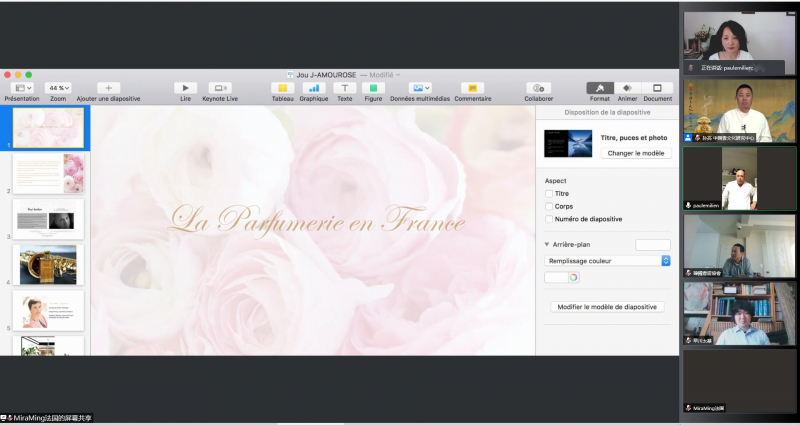Check the Numéro de diapositive option

(549, 219)
